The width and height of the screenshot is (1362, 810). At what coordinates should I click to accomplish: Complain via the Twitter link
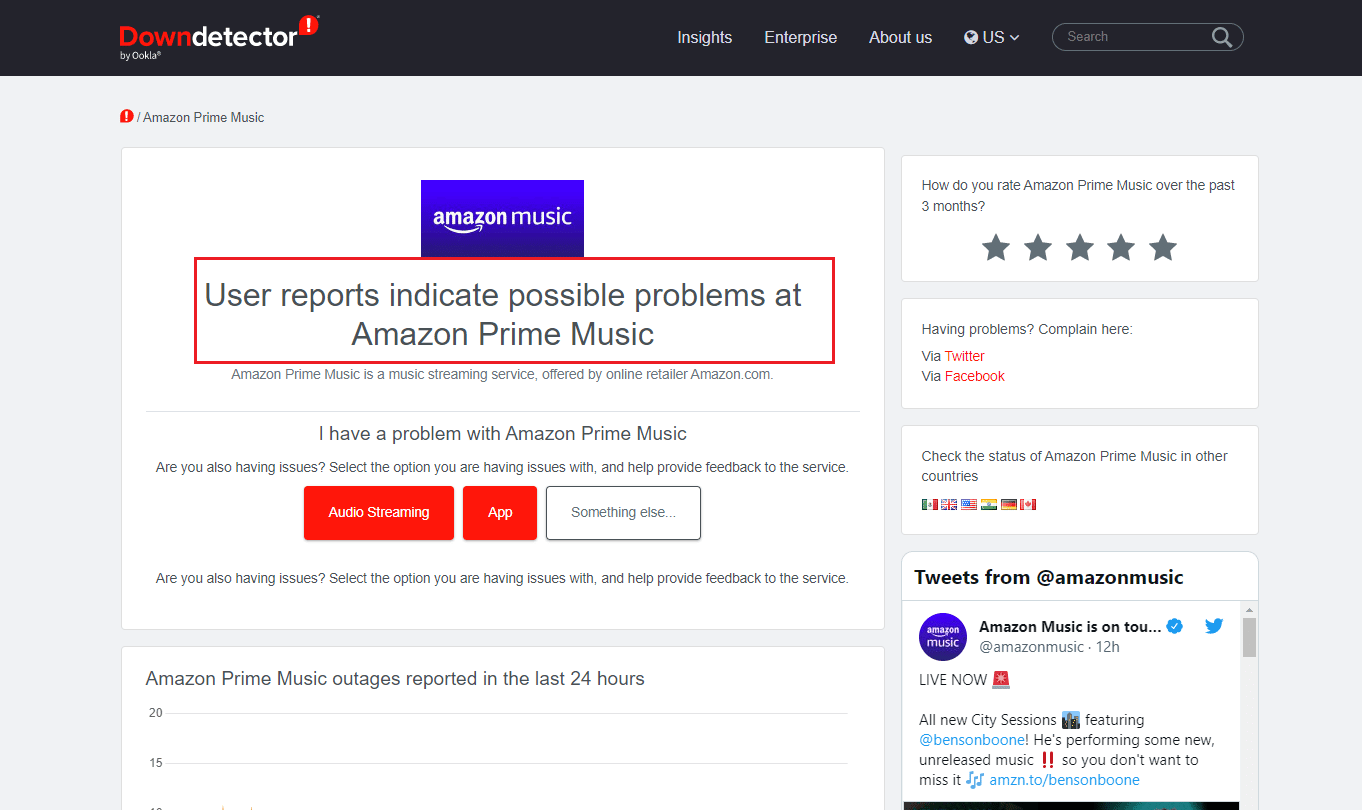click(964, 356)
